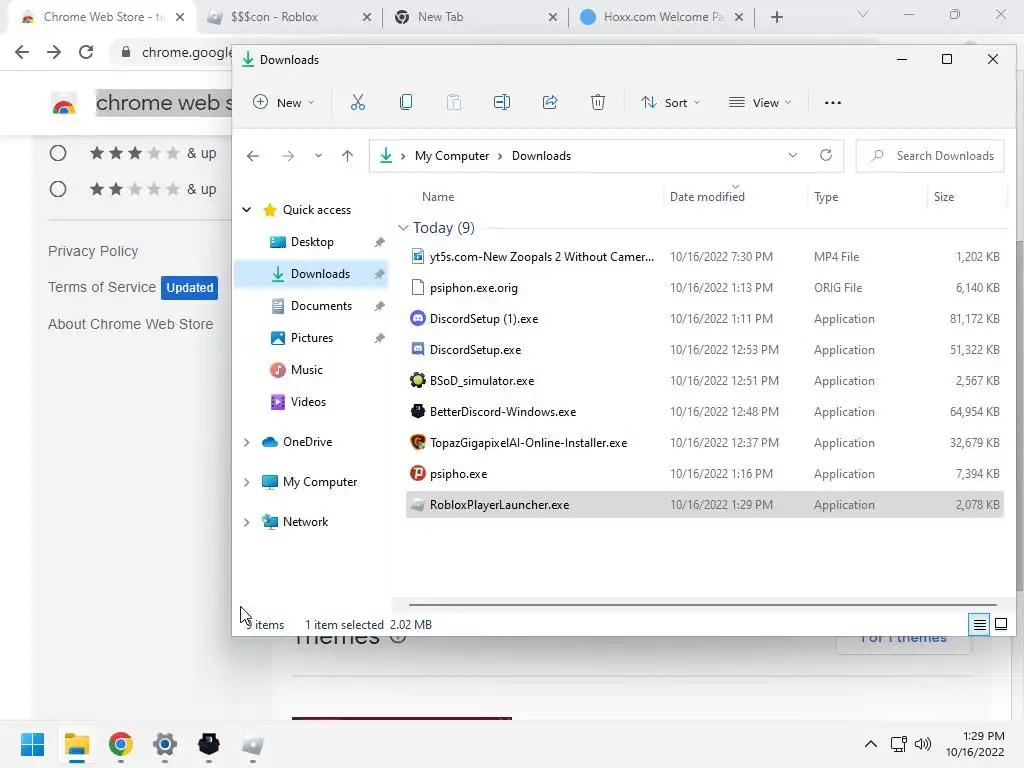Screen dimensions: 1024x768
Task: Click the Delete trash icon in Explorer toolbar
Action: [x=598, y=103]
